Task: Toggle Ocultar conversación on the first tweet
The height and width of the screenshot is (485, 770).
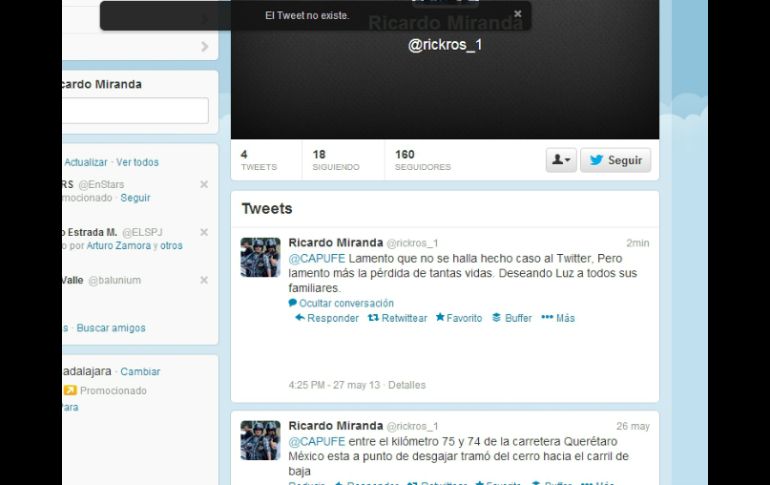Action: [341, 303]
